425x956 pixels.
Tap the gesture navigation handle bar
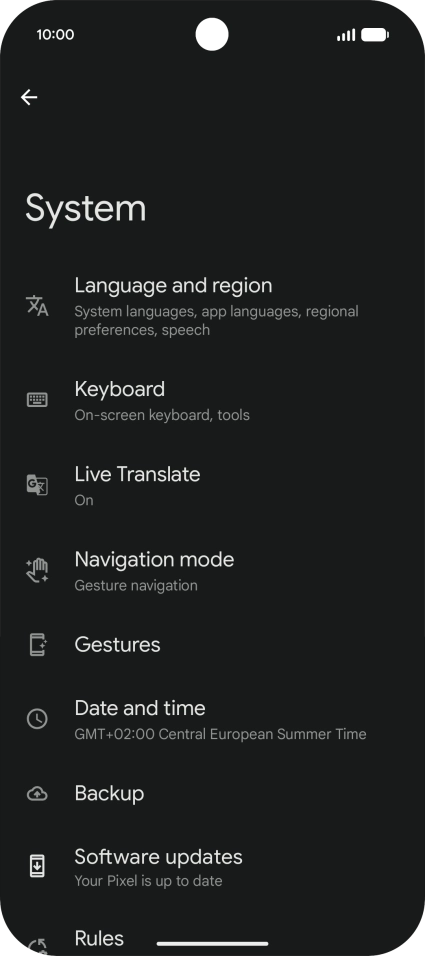pyautogui.click(x=212, y=944)
